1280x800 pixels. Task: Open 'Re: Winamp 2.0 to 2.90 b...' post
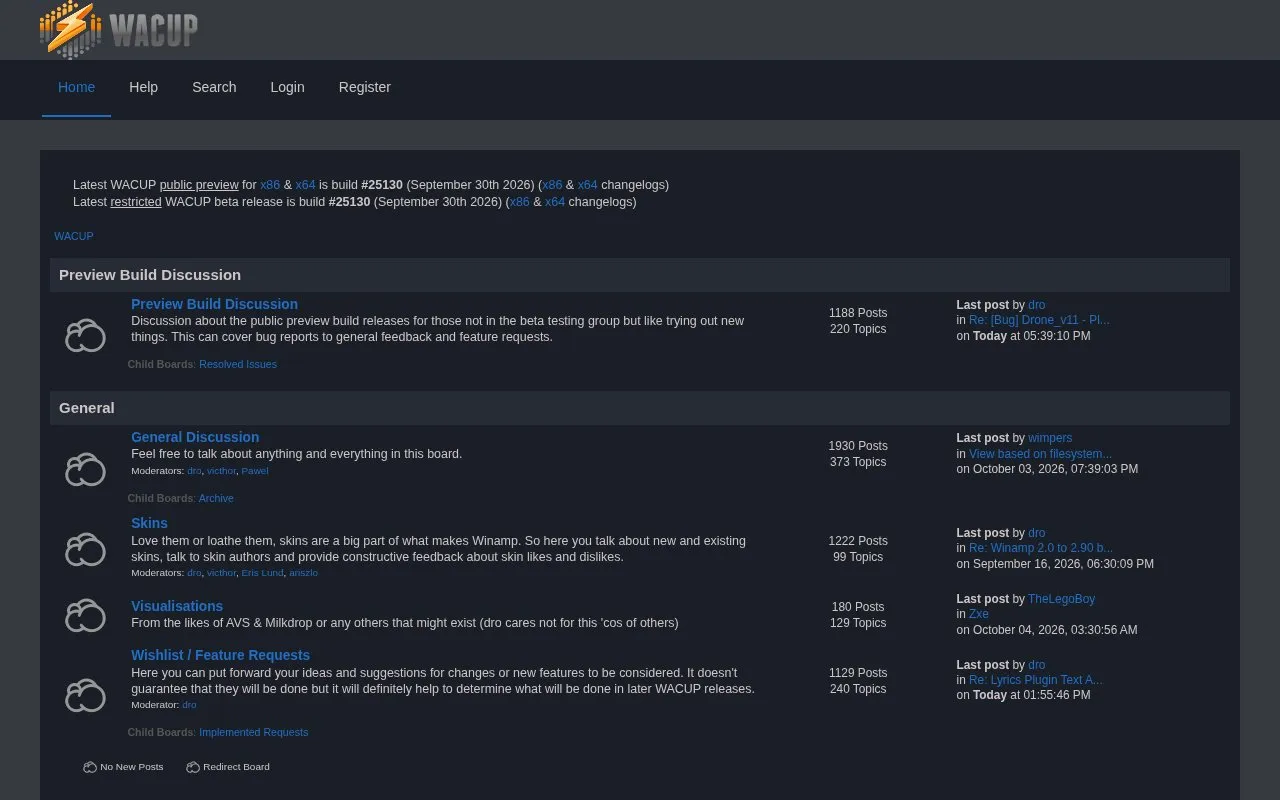tap(1041, 548)
